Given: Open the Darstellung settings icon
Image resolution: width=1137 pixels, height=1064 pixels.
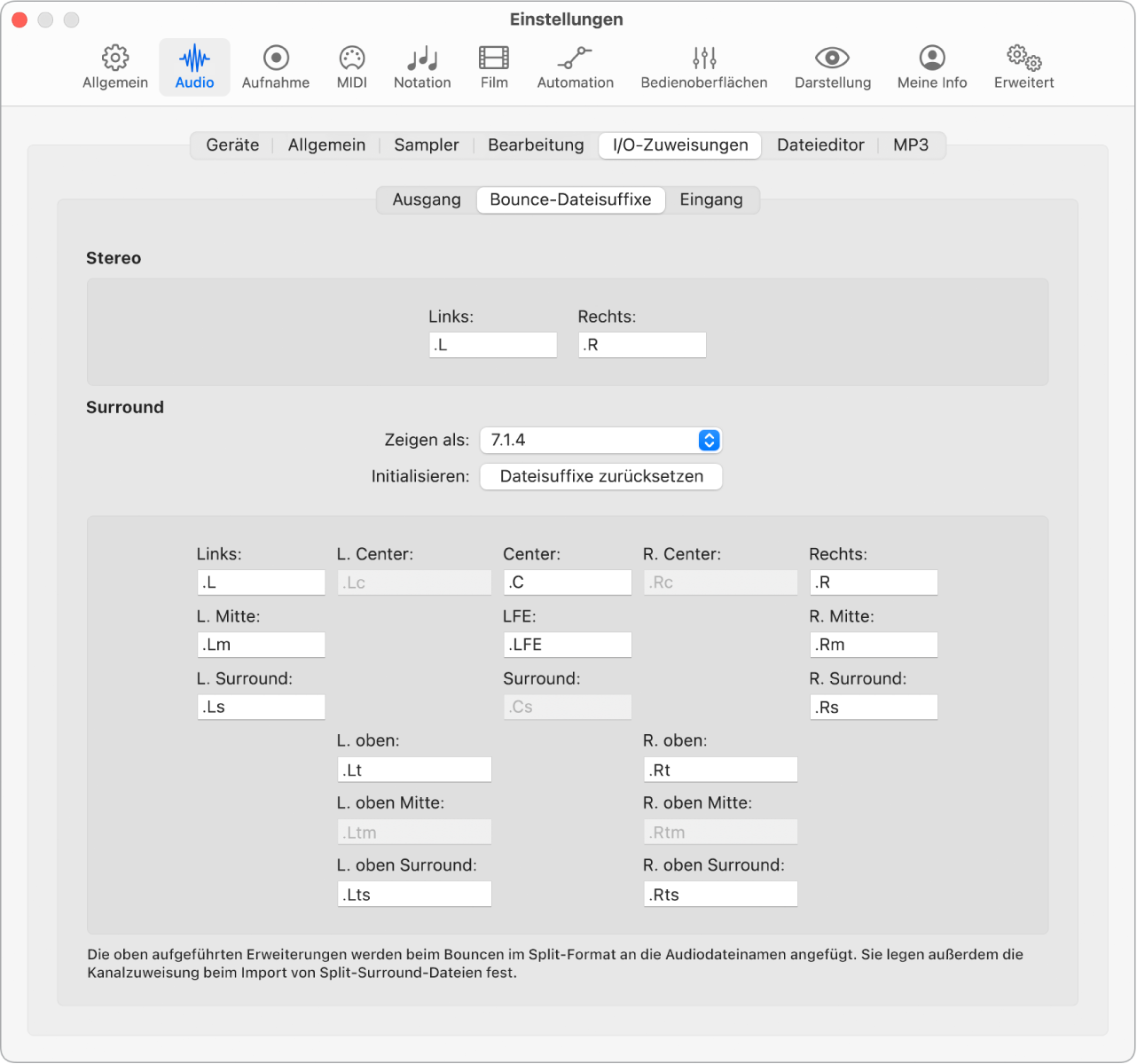Looking at the screenshot, I should pos(832,66).
